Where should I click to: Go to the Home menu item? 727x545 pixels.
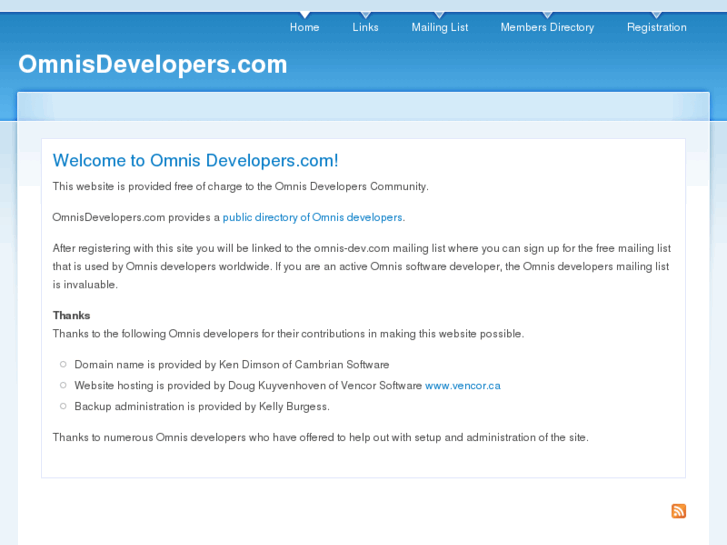point(305,27)
